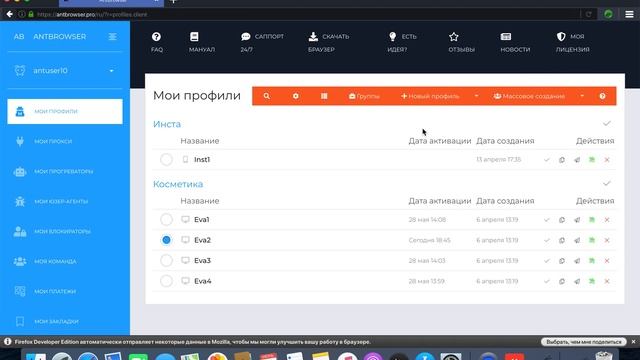Open Мои закладки in sidebar

click(x=65, y=321)
